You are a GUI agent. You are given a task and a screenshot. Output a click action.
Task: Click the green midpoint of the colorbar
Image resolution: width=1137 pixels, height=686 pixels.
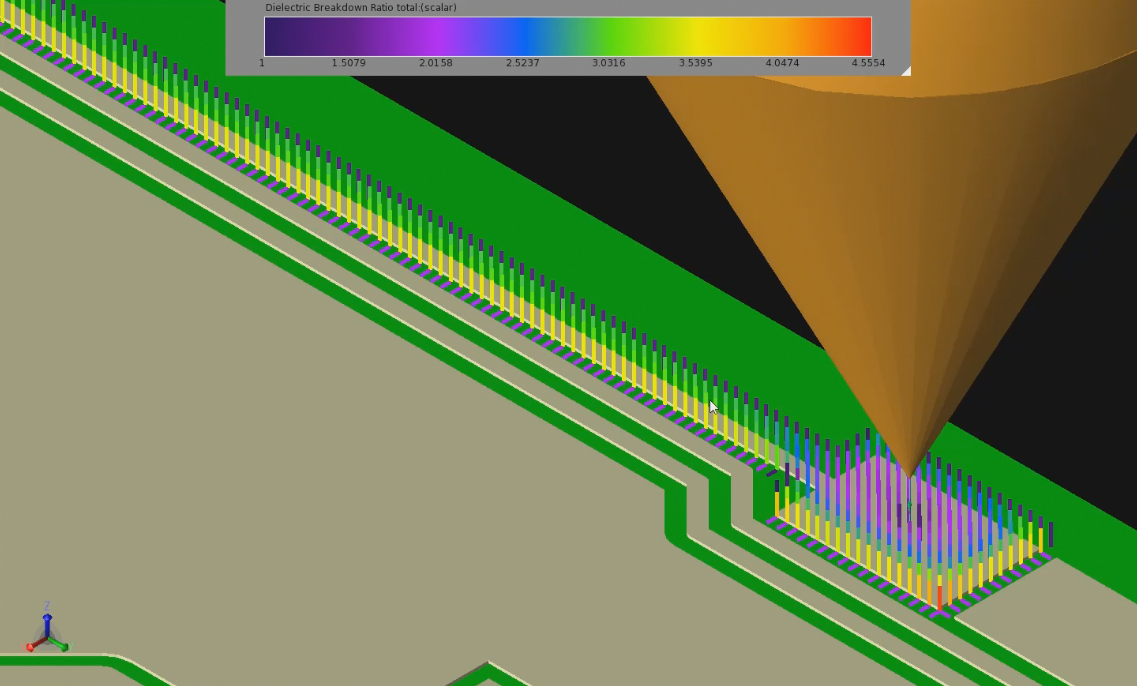(600, 37)
